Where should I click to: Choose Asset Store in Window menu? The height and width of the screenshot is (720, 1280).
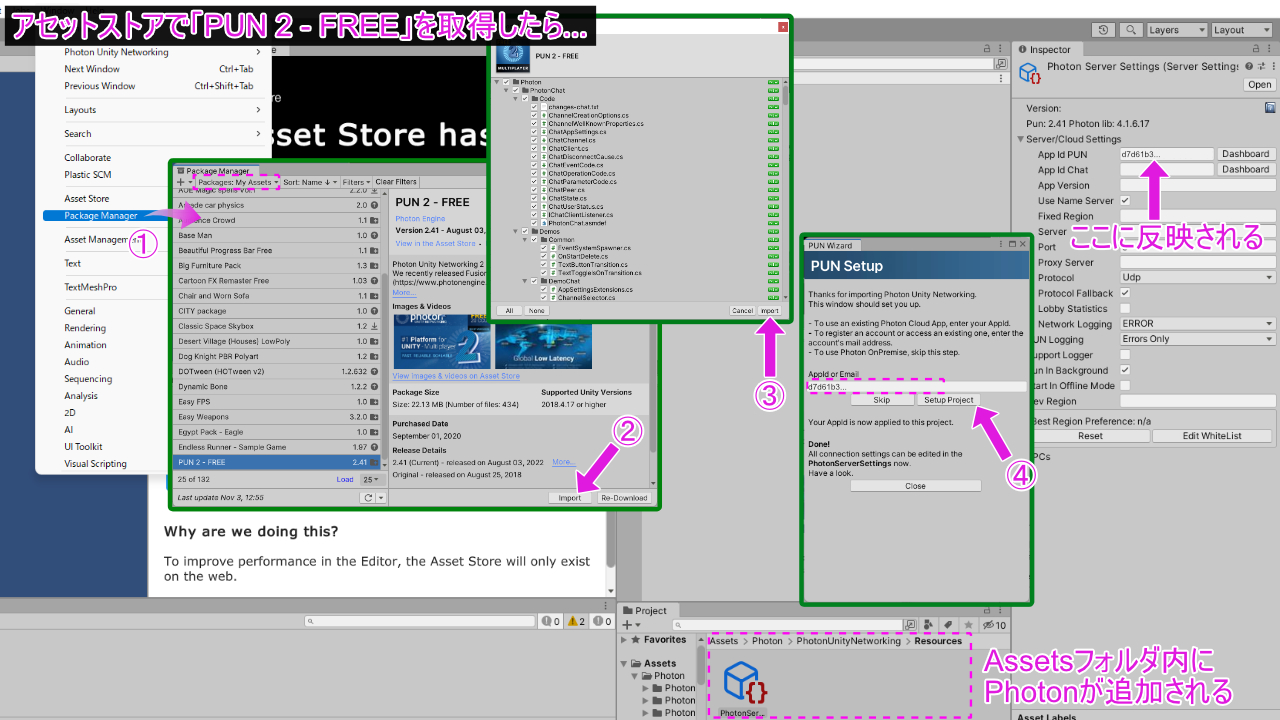(x=87, y=199)
